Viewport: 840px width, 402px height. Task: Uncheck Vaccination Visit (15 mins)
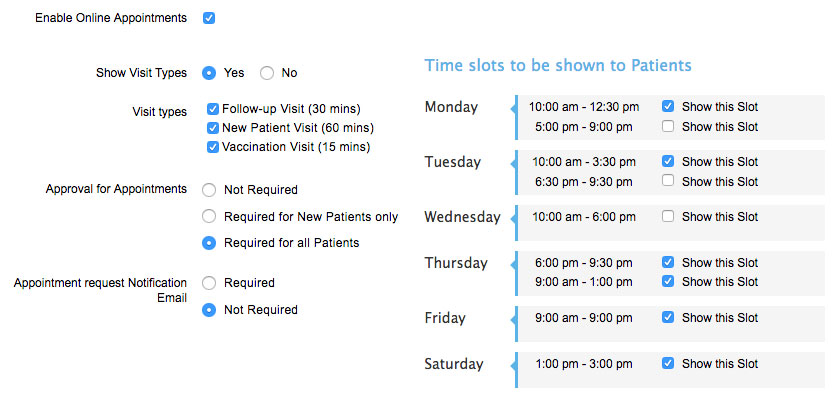(213, 147)
